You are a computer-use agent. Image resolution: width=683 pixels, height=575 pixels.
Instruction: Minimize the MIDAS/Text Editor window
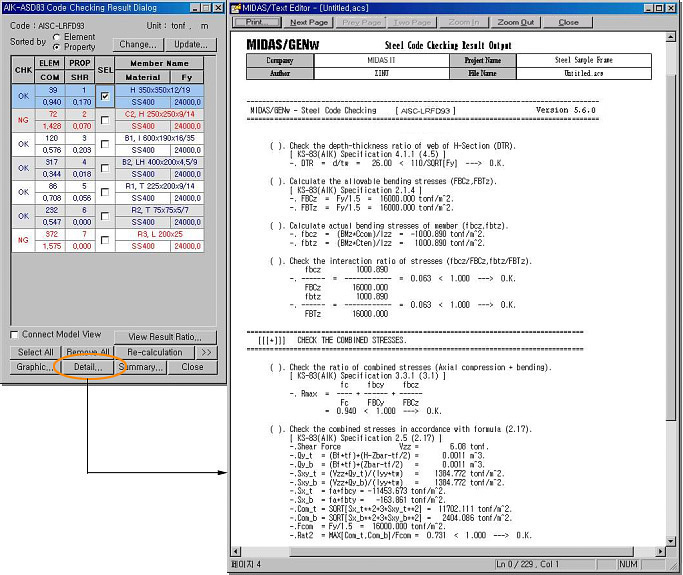[649, 8]
